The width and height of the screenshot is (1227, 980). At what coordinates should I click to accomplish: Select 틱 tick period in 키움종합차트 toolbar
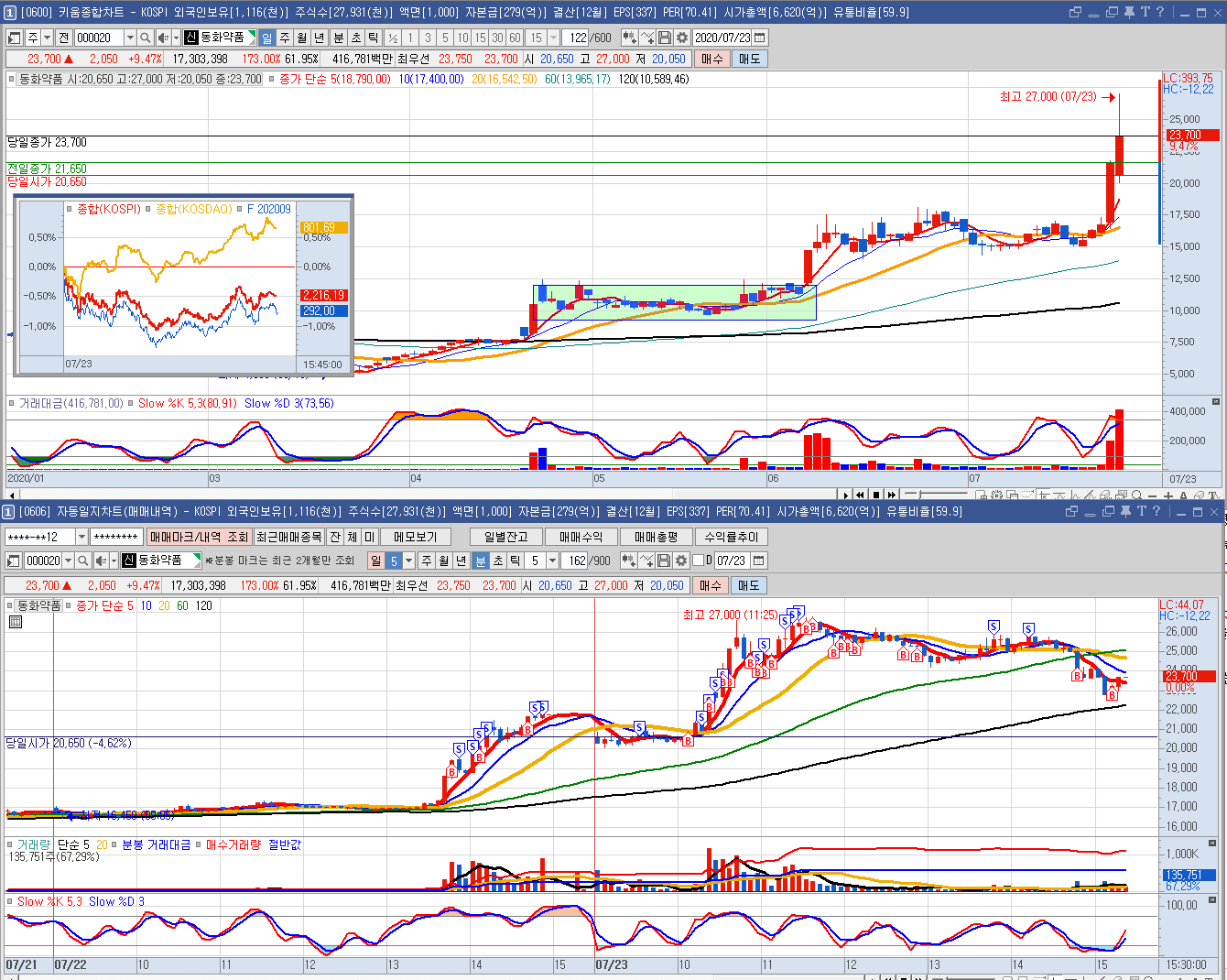point(374,38)
